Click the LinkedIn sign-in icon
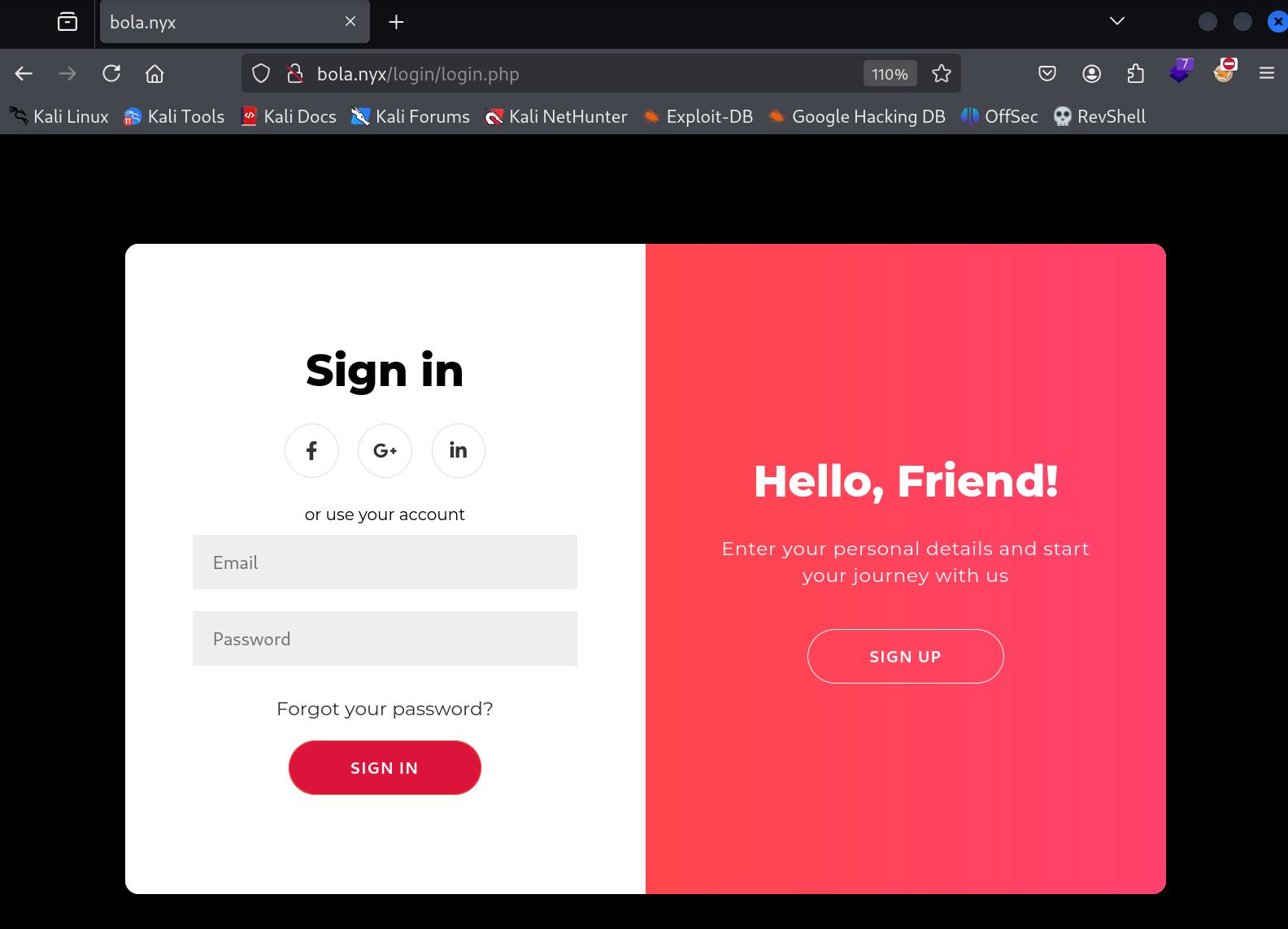Image resolution: width=1288 pixels, height=929 pixels. coord(459,450)
